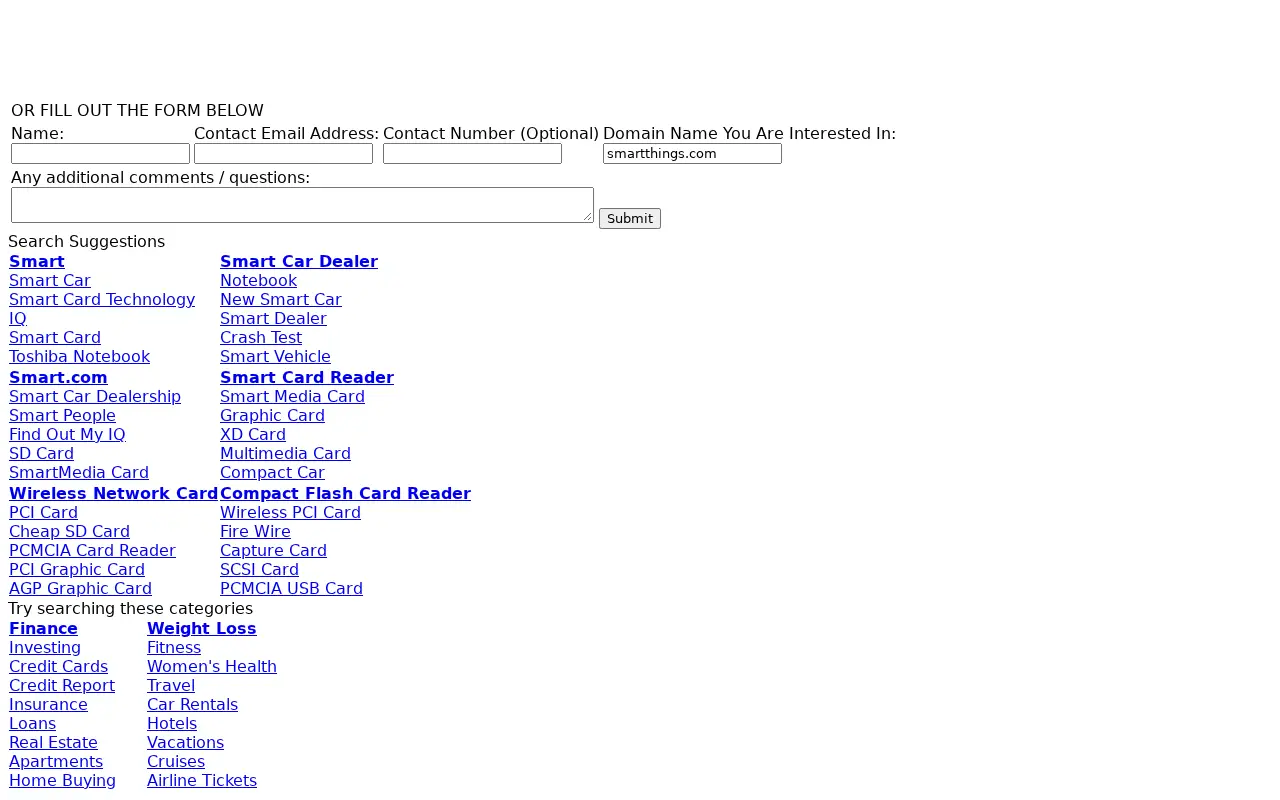Open the Compact Car link
The image size is (1280, 800).
[x=272, y=473]
